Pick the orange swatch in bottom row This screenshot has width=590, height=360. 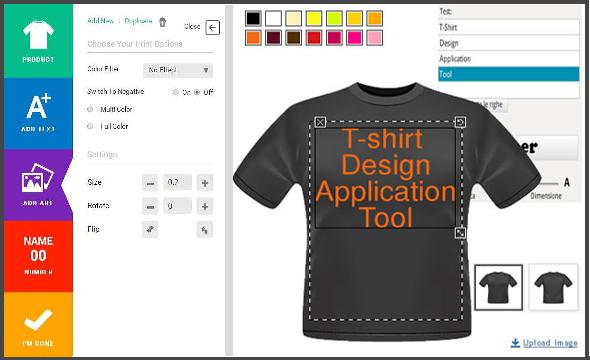tap(253, 38)
